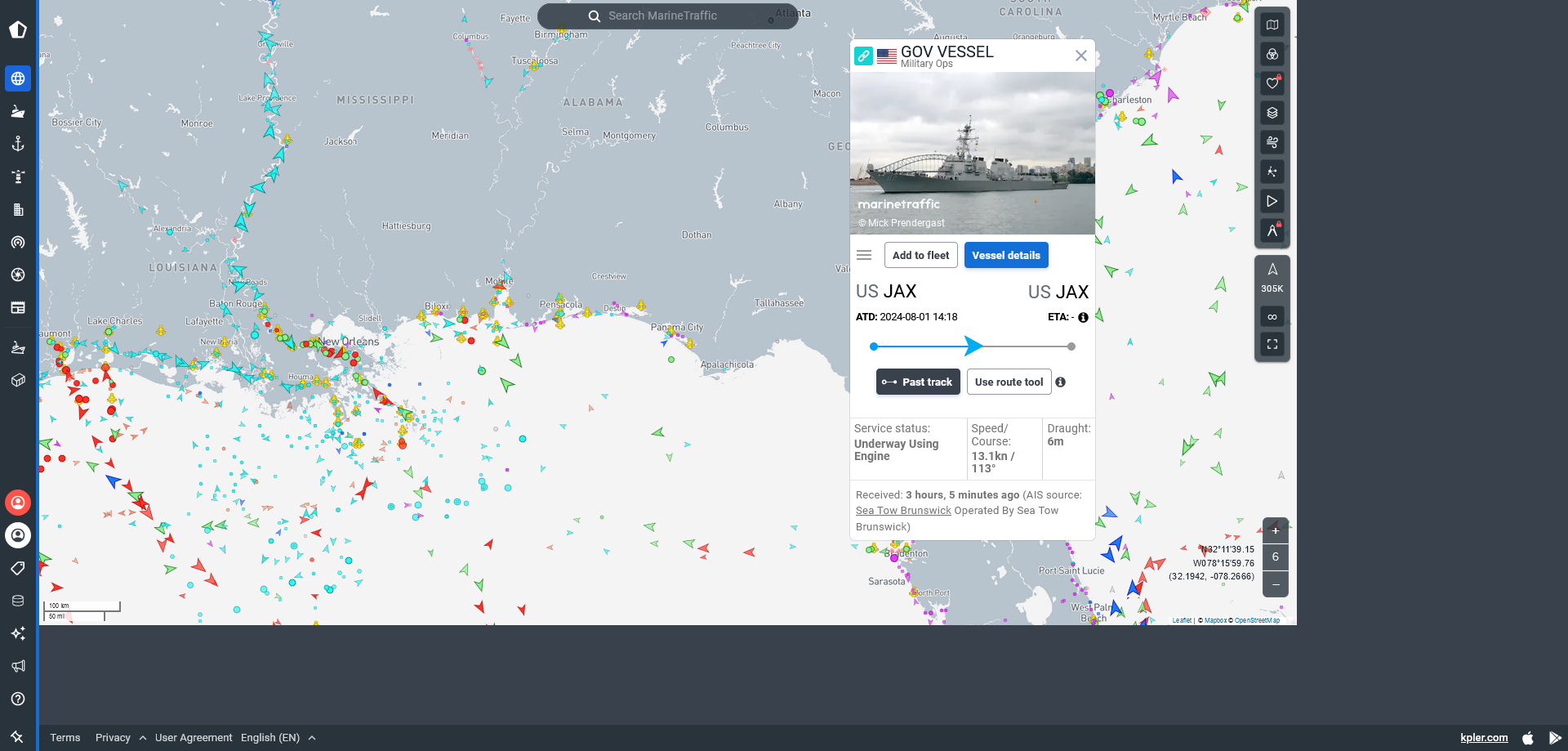
Task: Click the playback triangle icon
Action: [x=1272, y=201]
